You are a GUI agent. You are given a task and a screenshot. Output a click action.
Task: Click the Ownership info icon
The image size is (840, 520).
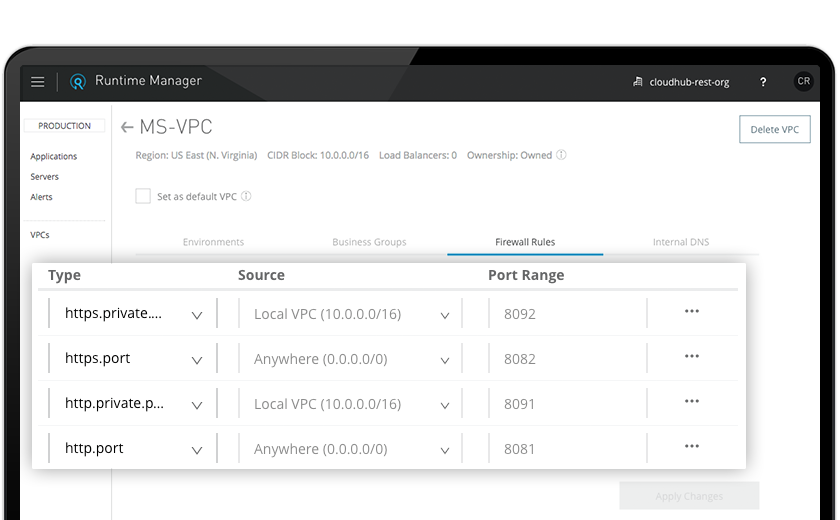coord(561,155)
